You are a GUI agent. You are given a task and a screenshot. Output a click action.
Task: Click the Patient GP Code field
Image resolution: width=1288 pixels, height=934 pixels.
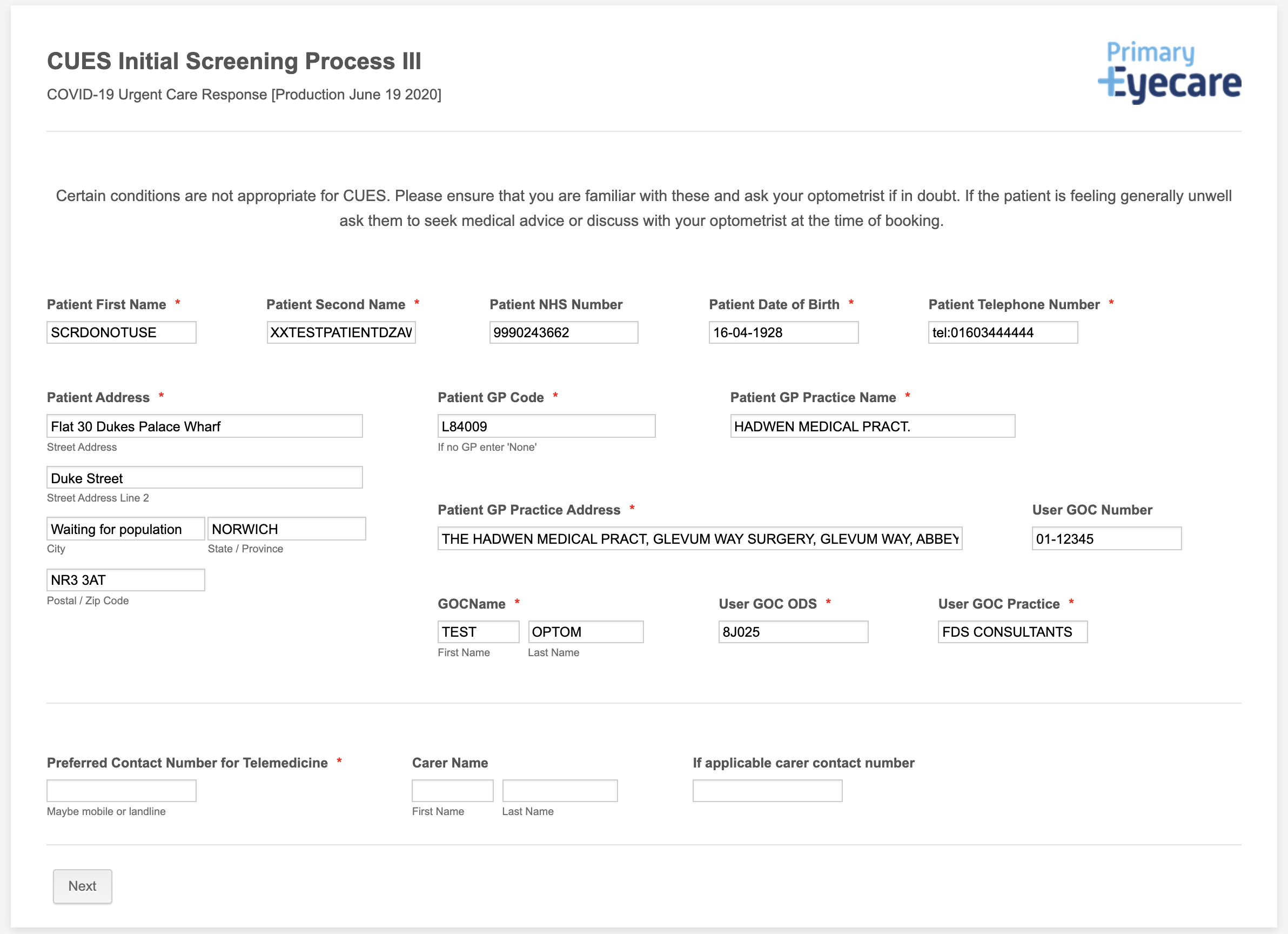pos(546,426)
